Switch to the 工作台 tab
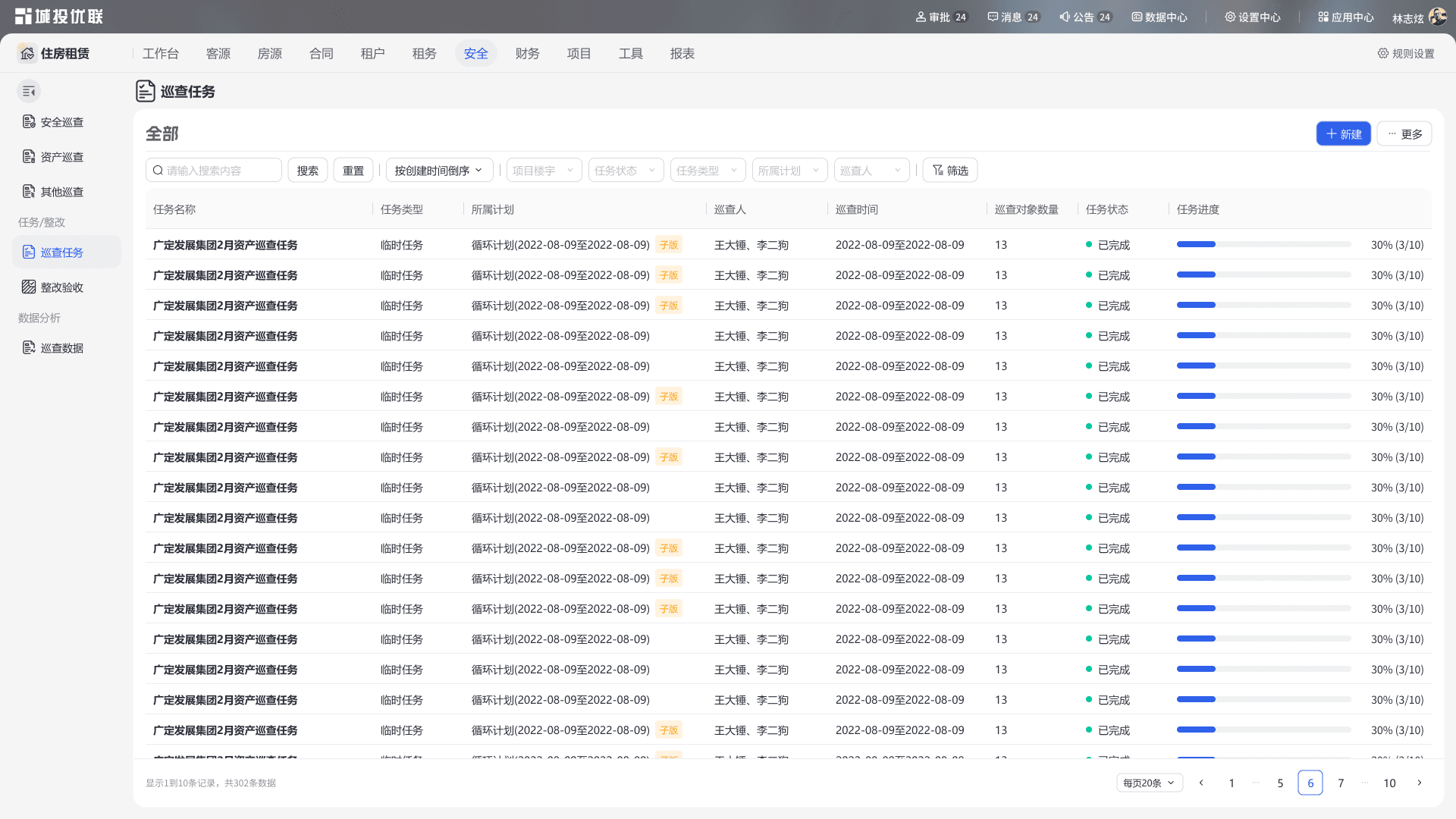The width and height of the screenshot is (1456, 819). [x=161, y=53]
